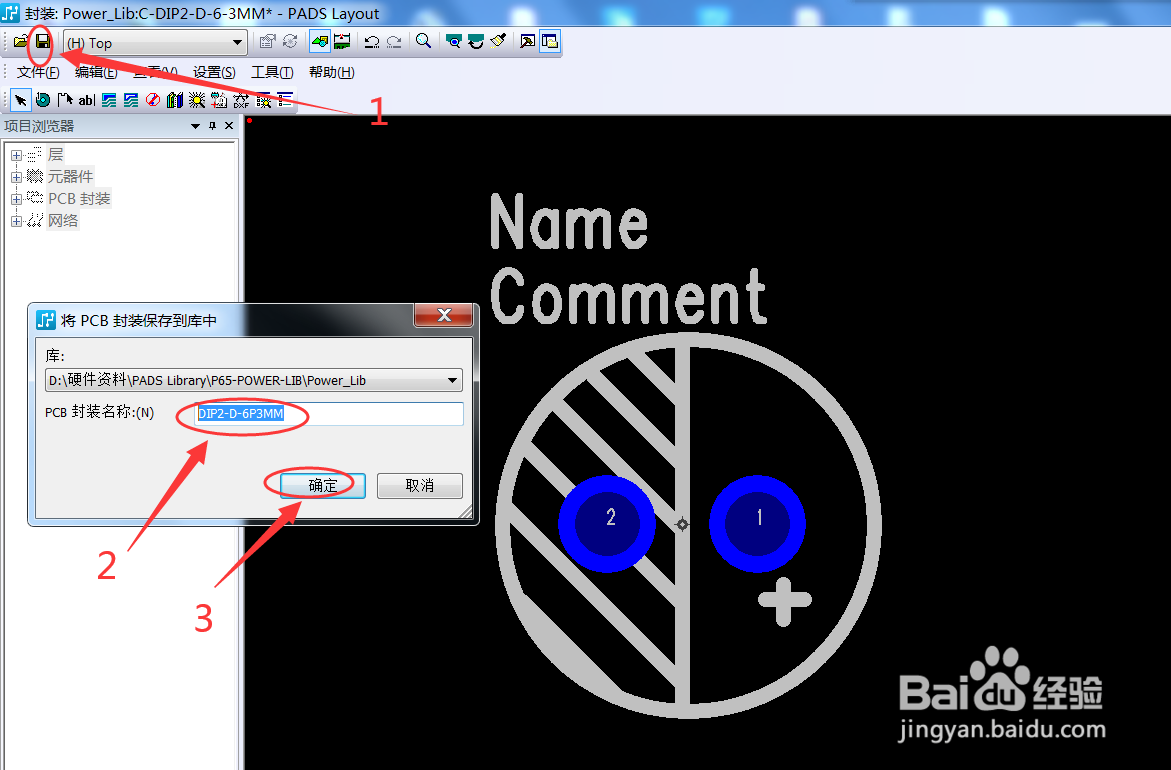This screenshot has width=1171, height=770.
Task: Click the Decal Wizard star icon
Action: pyautogui.click(x=197, y=100)
